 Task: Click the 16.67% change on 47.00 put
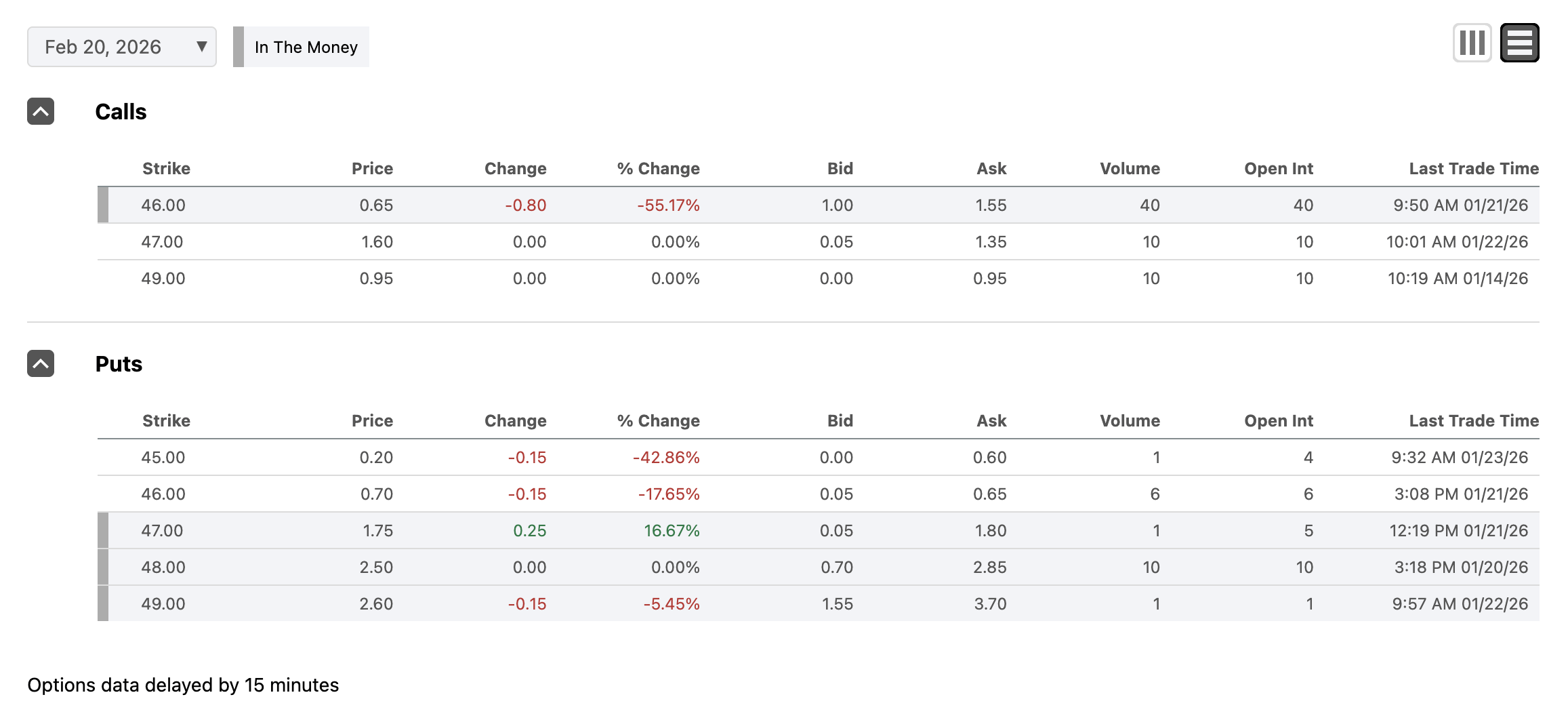[x=671, y=531]
